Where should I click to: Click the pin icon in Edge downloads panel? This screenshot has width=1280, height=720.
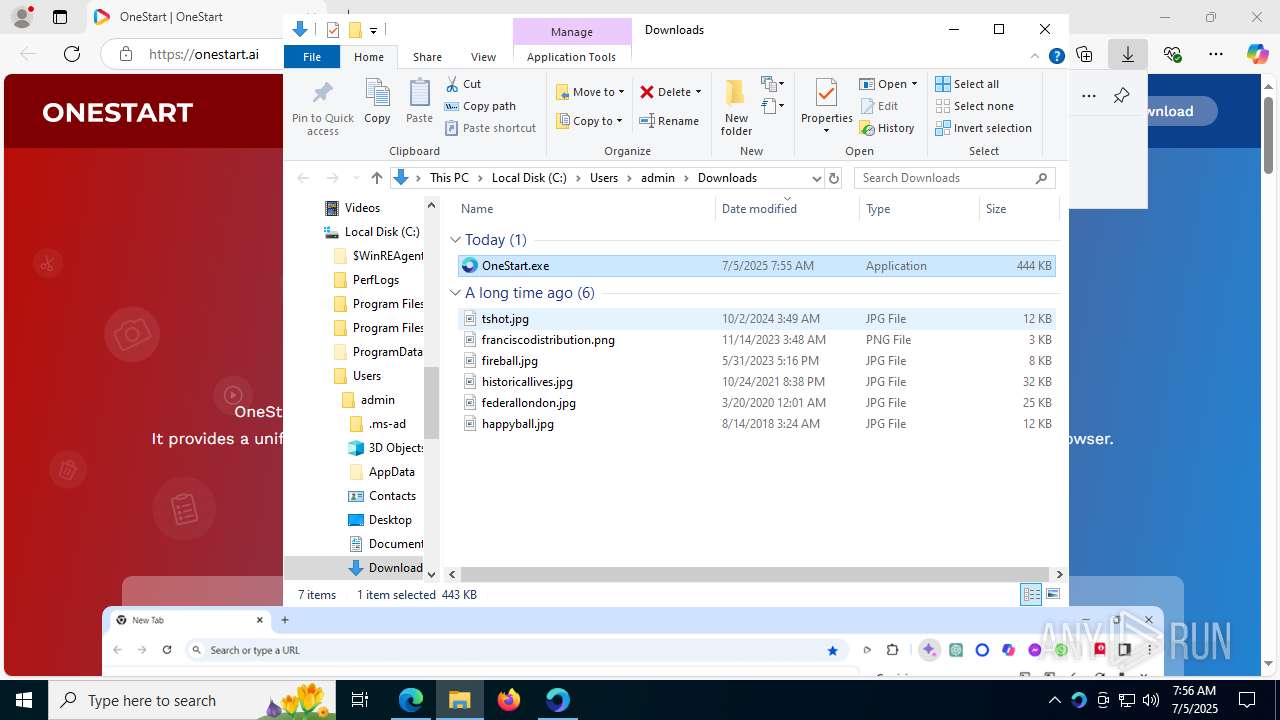pos(1121,96)
